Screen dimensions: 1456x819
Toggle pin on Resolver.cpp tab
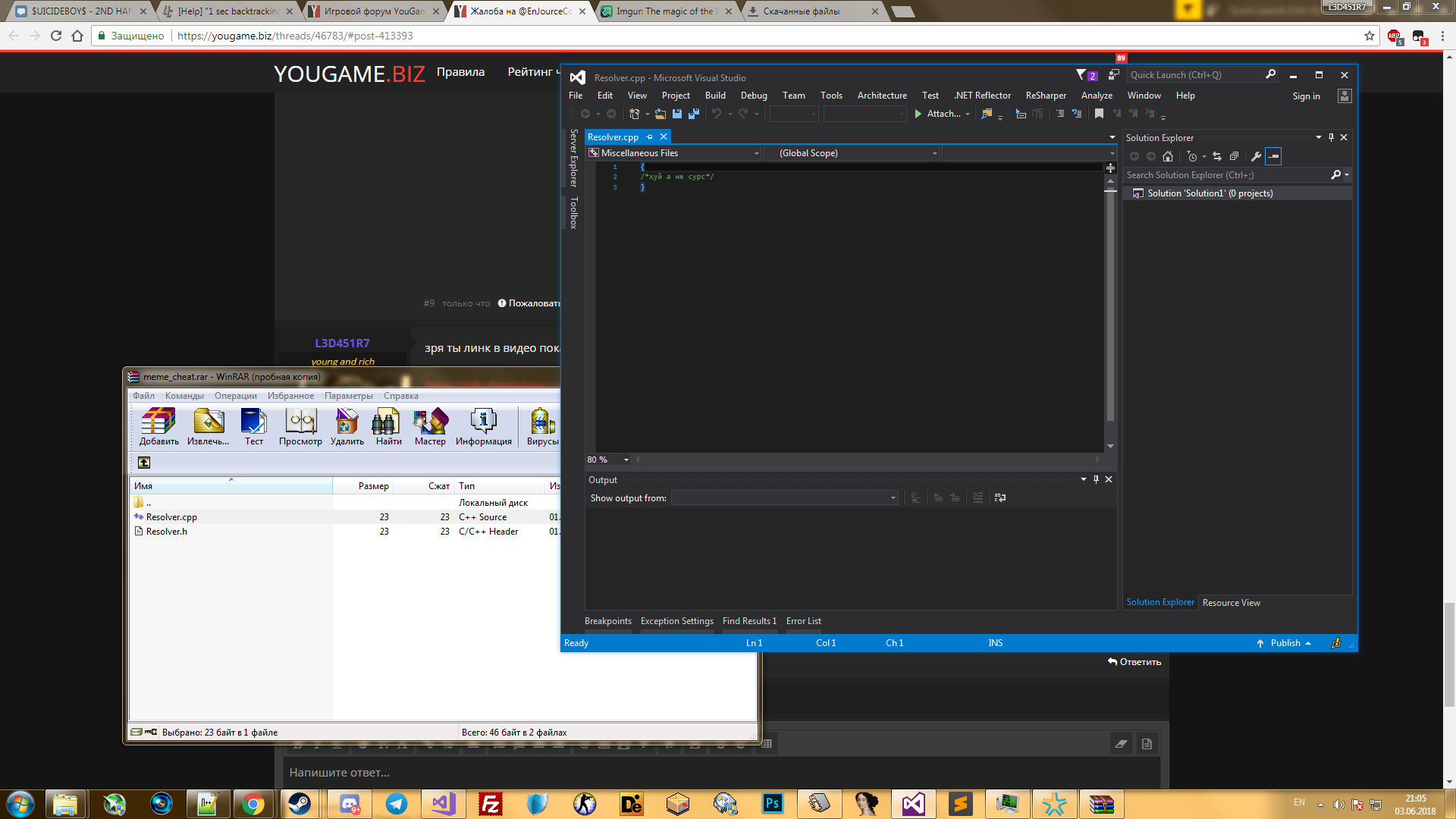tap(649, 137)
